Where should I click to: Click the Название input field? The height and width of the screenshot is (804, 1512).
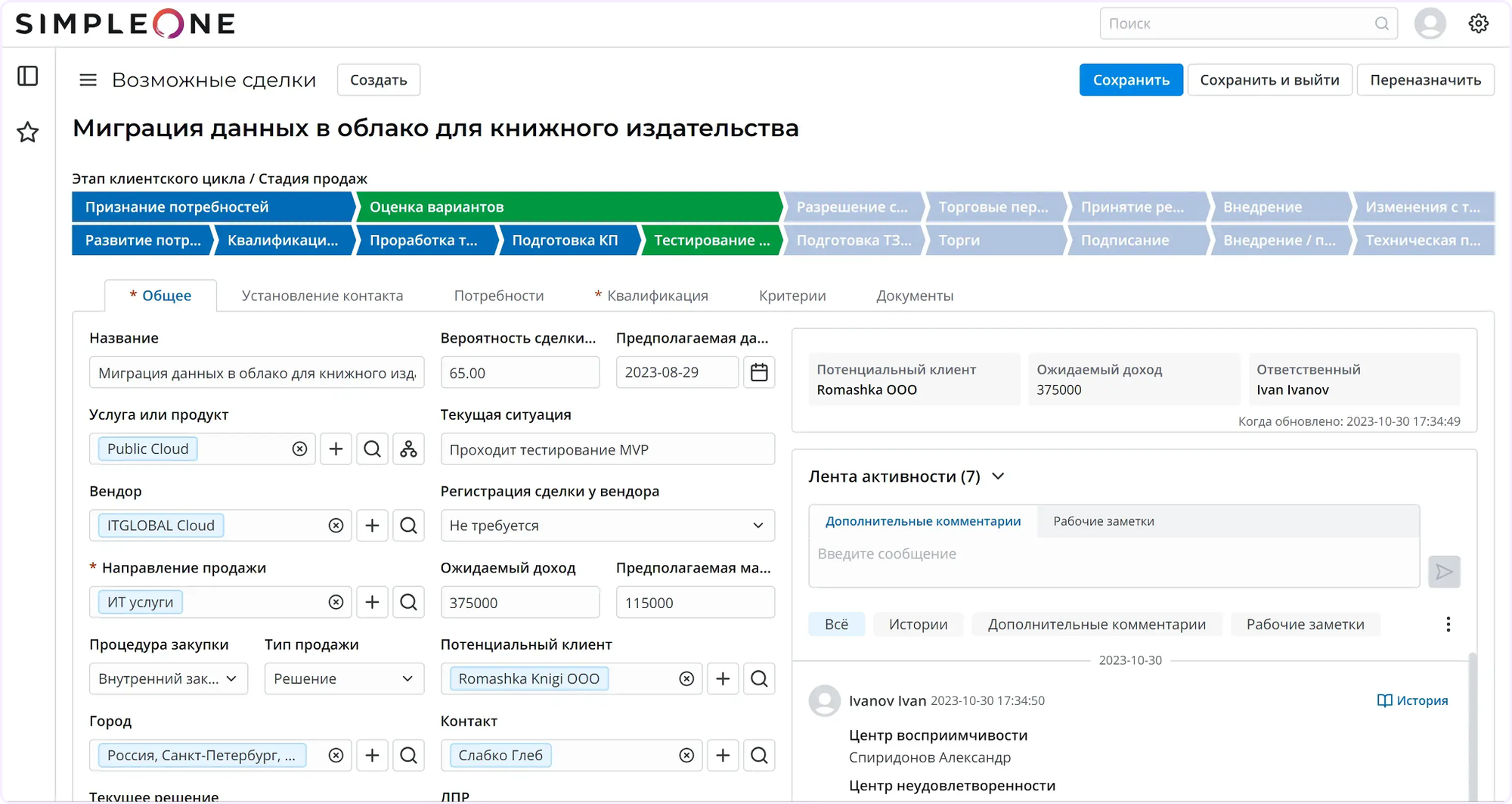click(256, 373)
